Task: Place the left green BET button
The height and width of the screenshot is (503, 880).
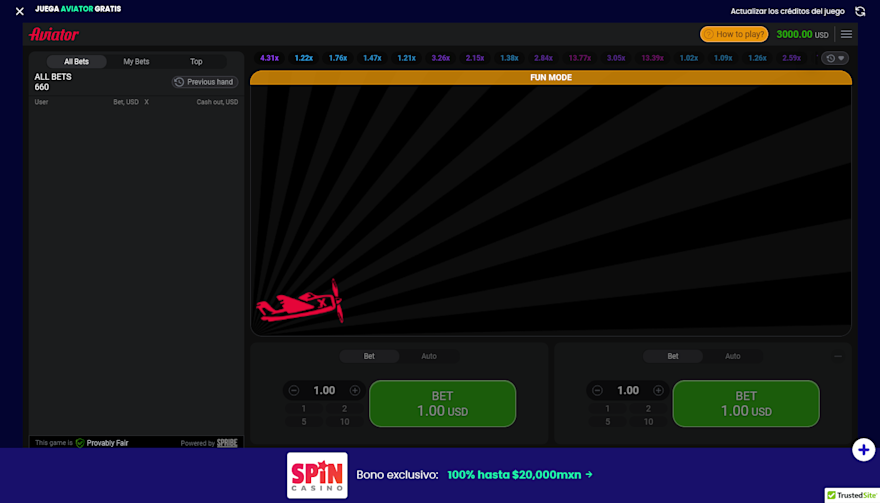Action: click(x=442, y=404)
